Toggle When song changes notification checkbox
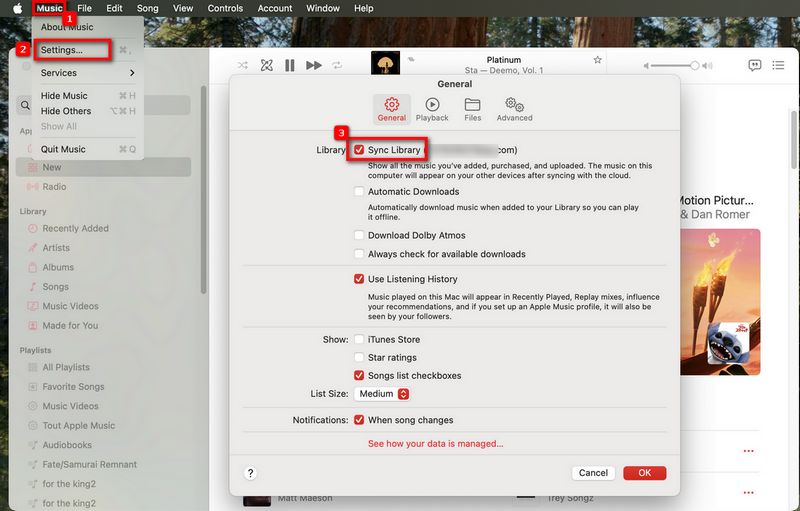 click(x=359, y=420)
